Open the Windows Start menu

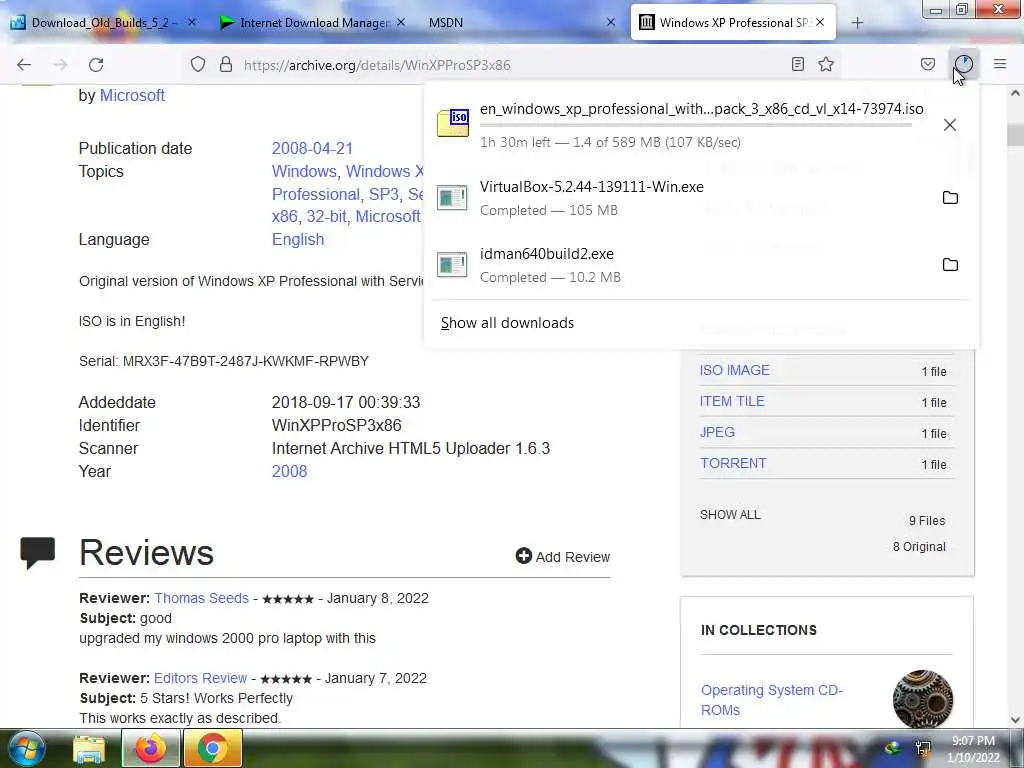(25, 748)
